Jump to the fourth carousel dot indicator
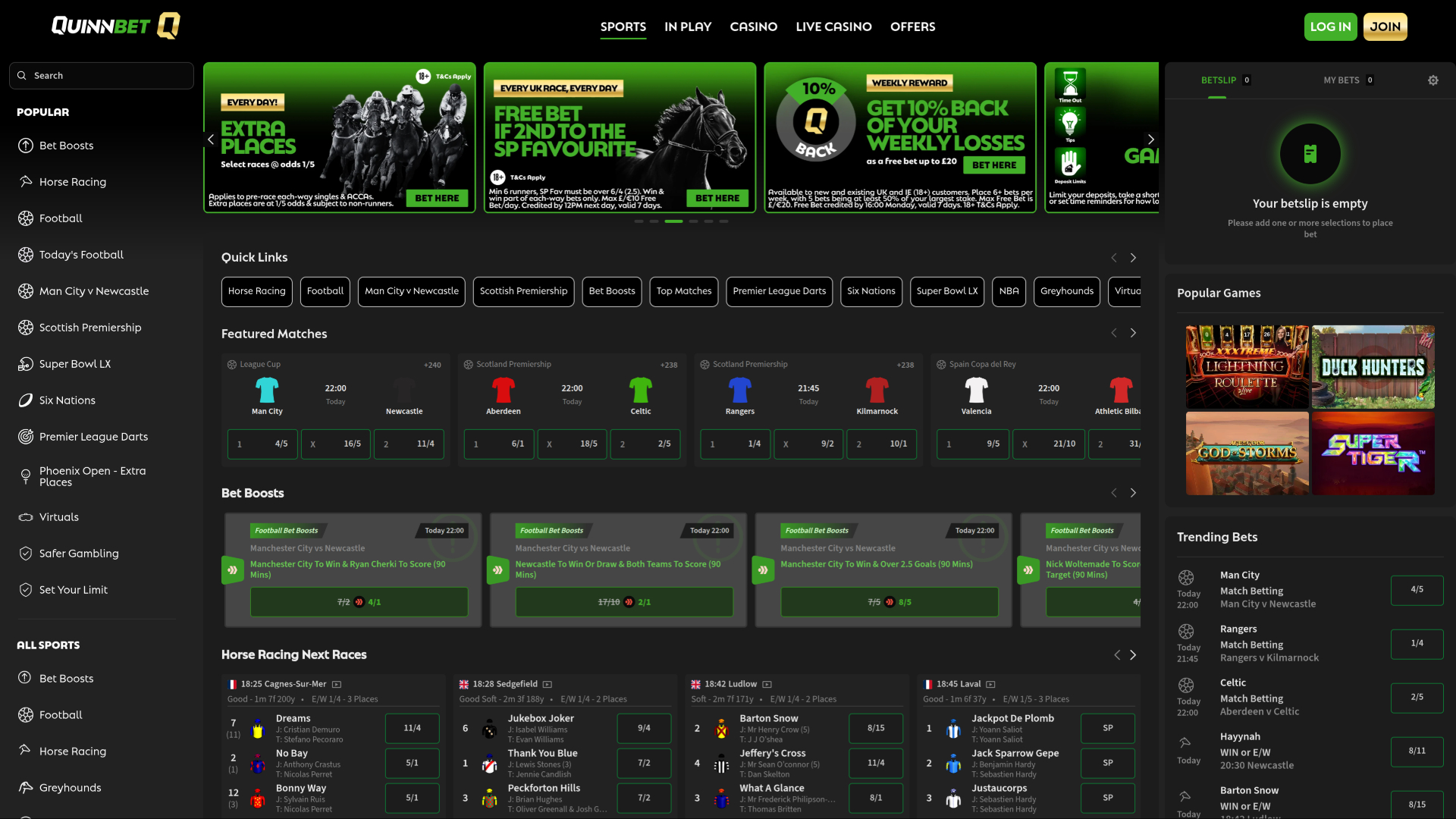 [692, 221]
